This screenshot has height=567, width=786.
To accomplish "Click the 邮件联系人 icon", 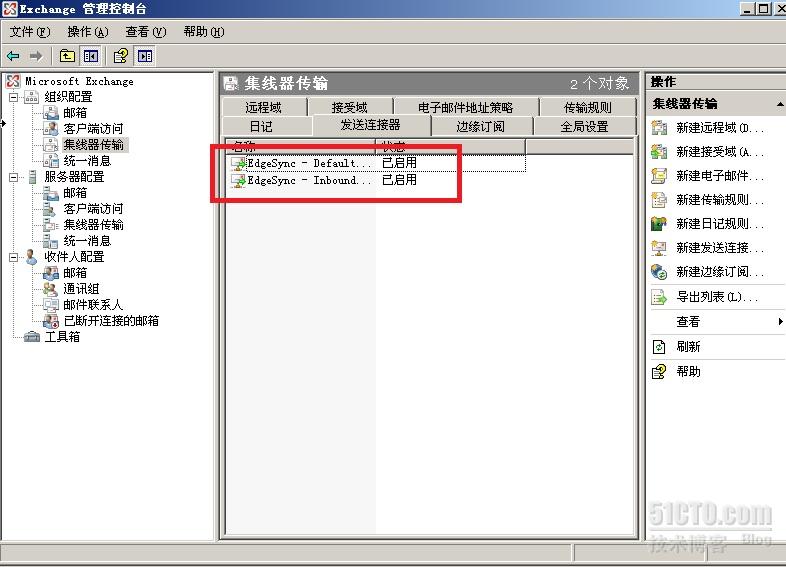I will [51, 305].
